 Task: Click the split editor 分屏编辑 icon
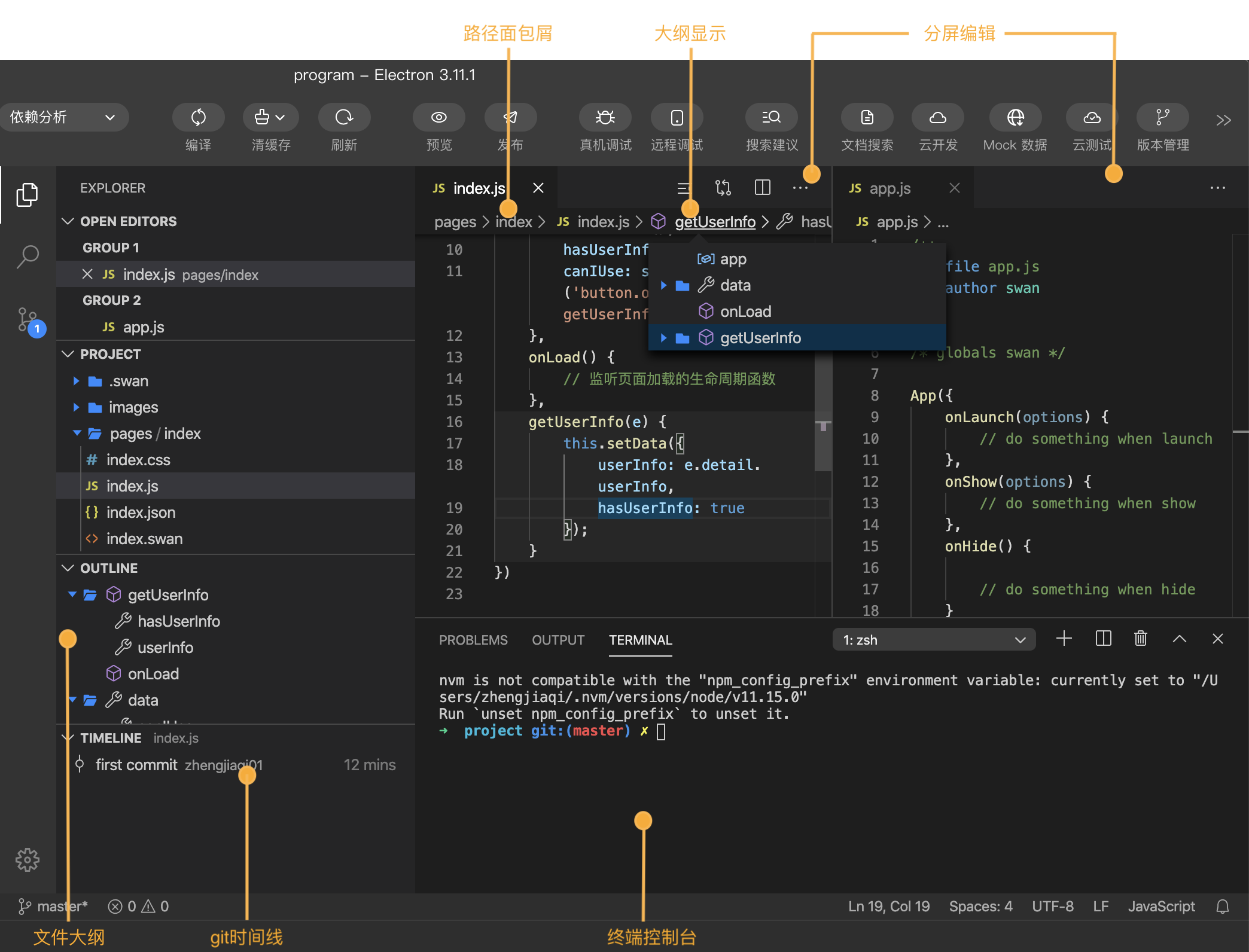click(x=762, y=189)
